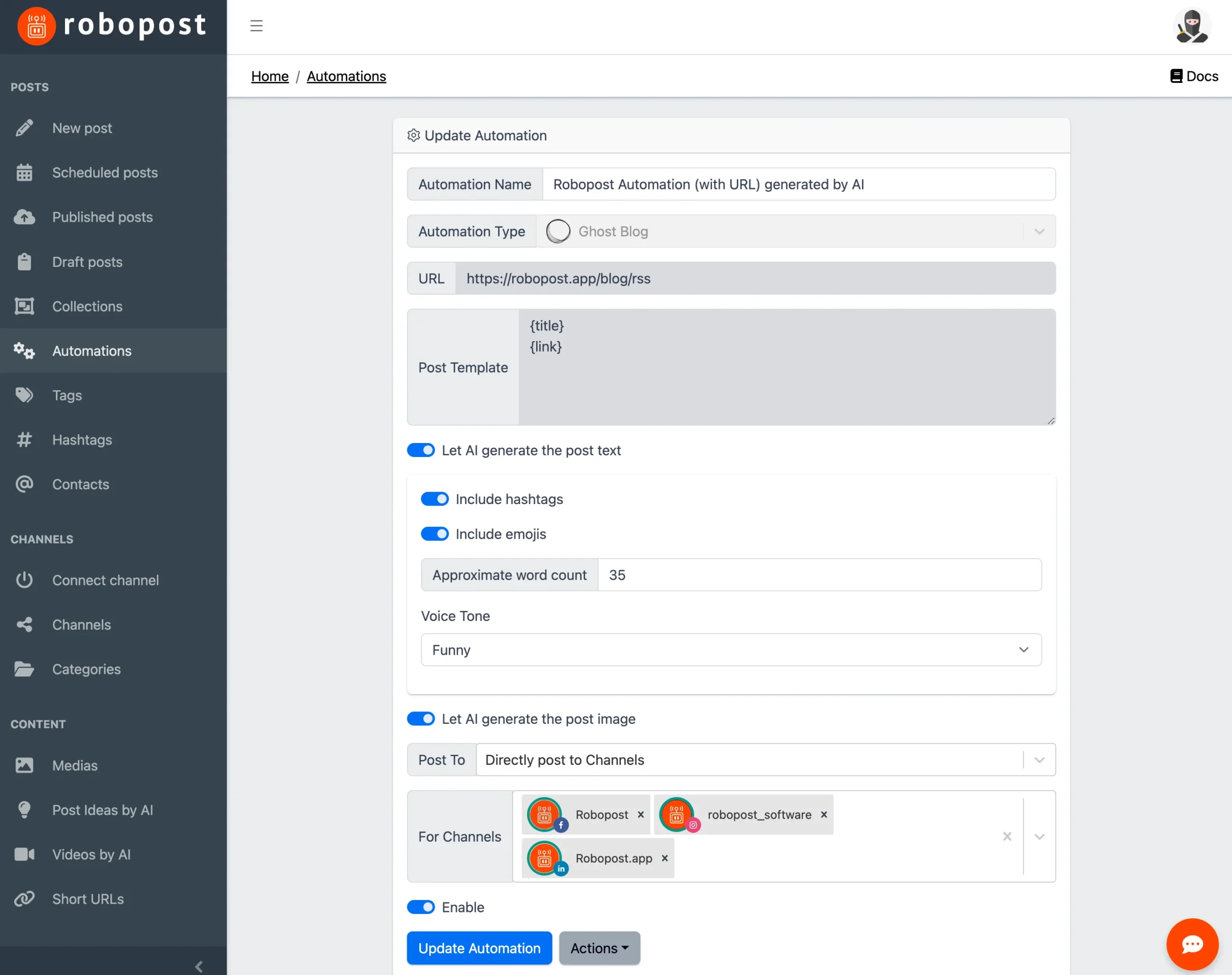
Task: Click the Short URLs link icon
Action: tap(24, 899)
